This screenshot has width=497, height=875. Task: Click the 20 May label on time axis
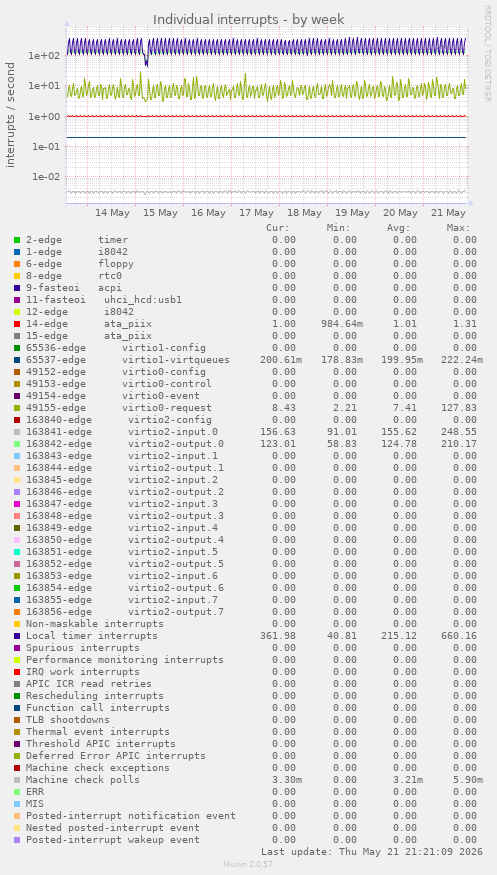click(x=401, y=213)
